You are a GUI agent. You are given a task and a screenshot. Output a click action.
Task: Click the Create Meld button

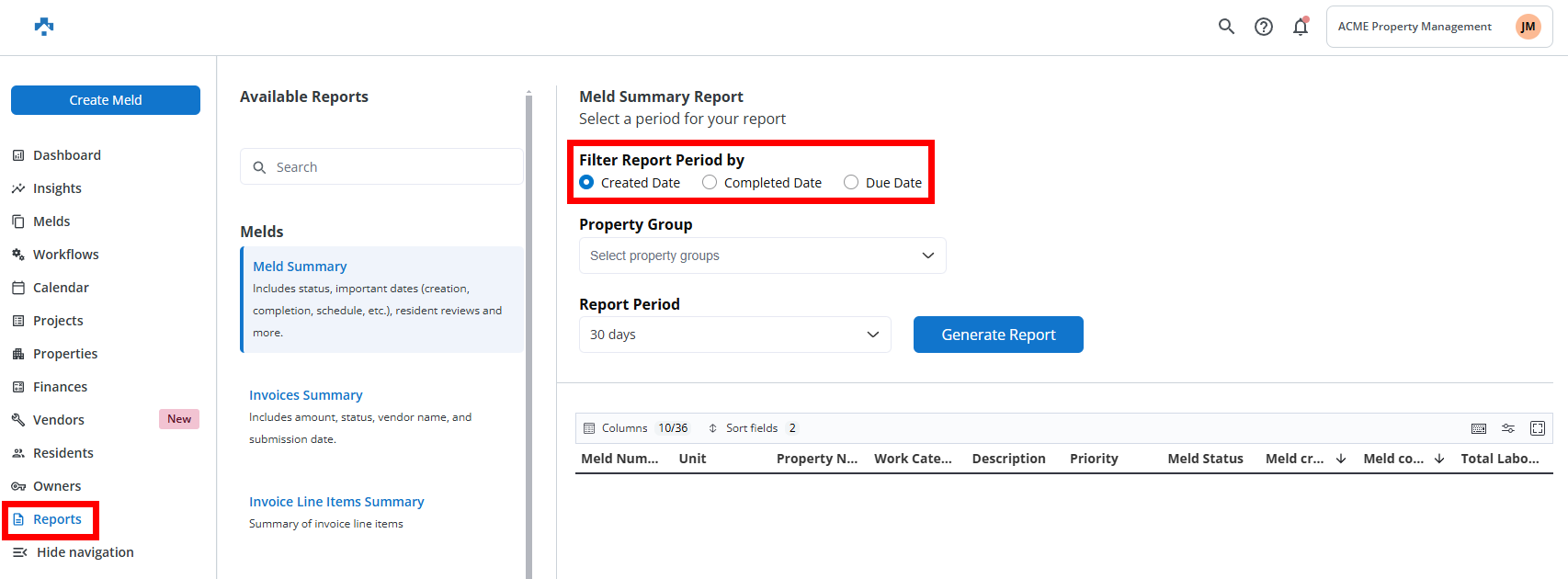(x=106, y=100)
